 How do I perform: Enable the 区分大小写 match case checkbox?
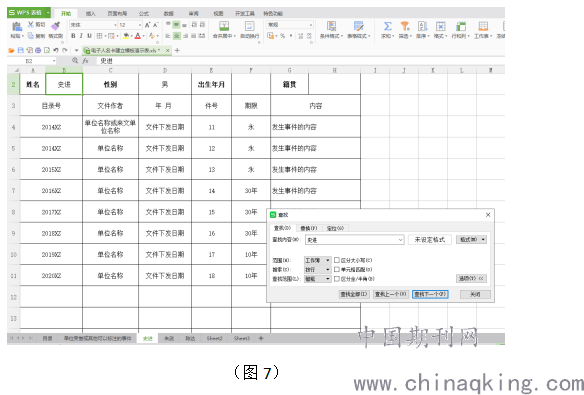tap(337, 260)
